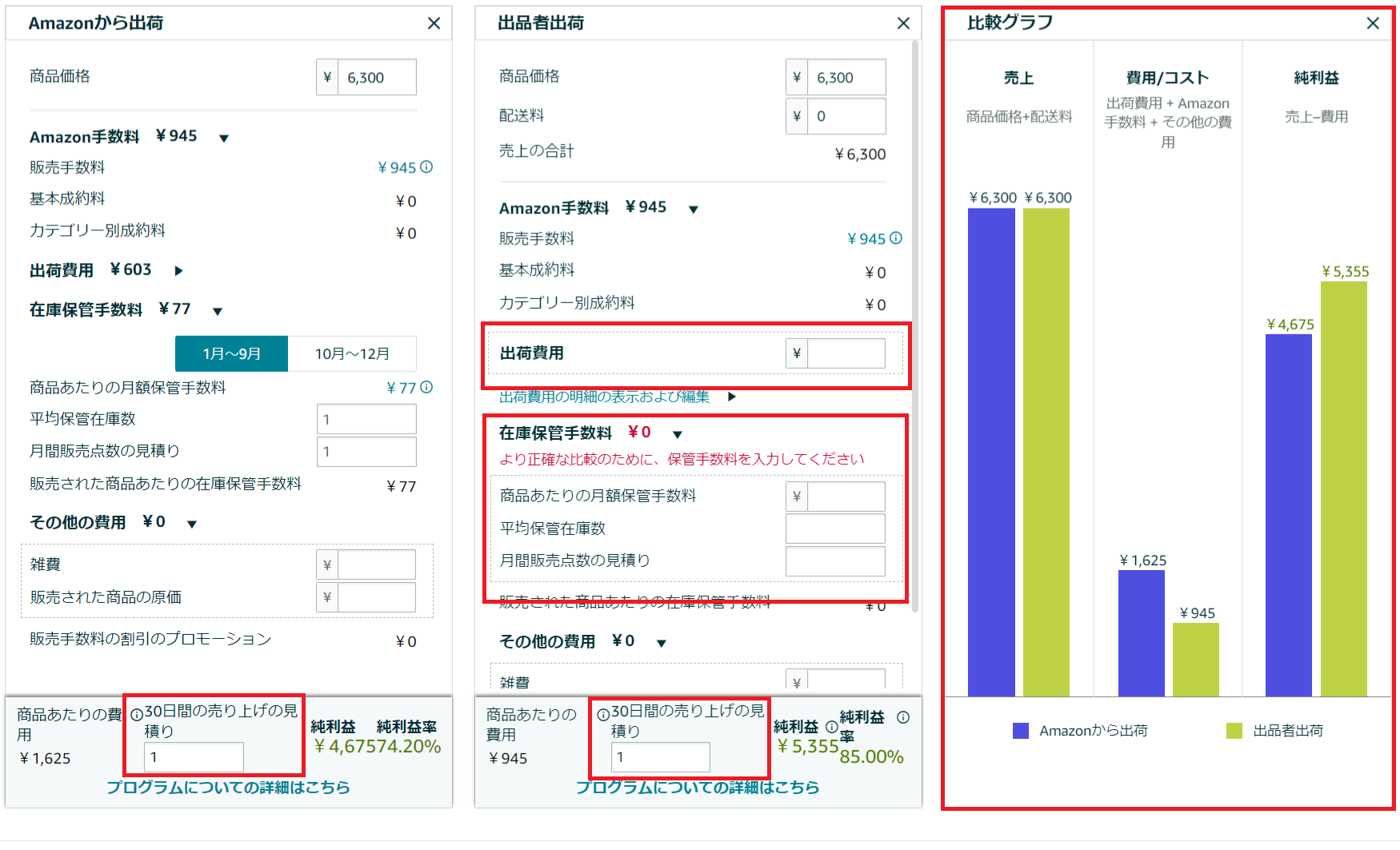Click the 販売された商品の原価 field
Viewport: 1400px width, 850px height.
click(x=377, y=597)
